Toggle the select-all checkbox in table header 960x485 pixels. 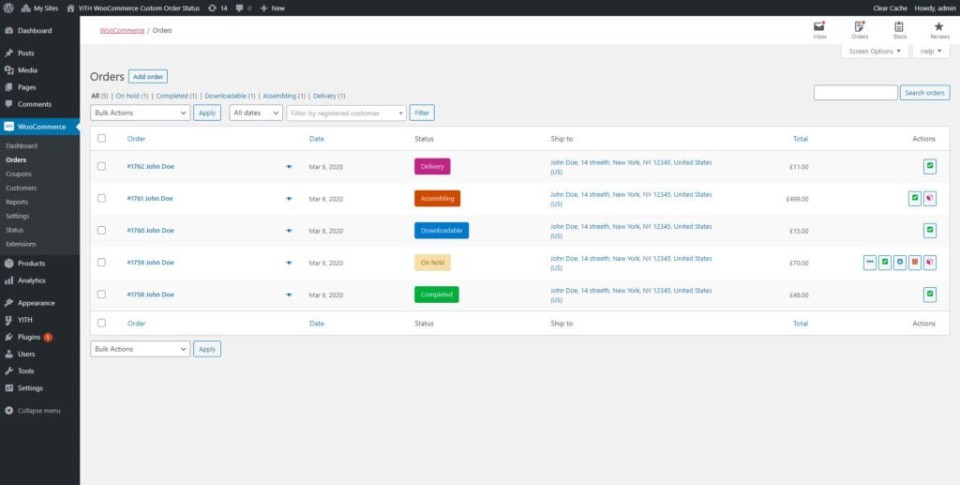pos(101,138)
